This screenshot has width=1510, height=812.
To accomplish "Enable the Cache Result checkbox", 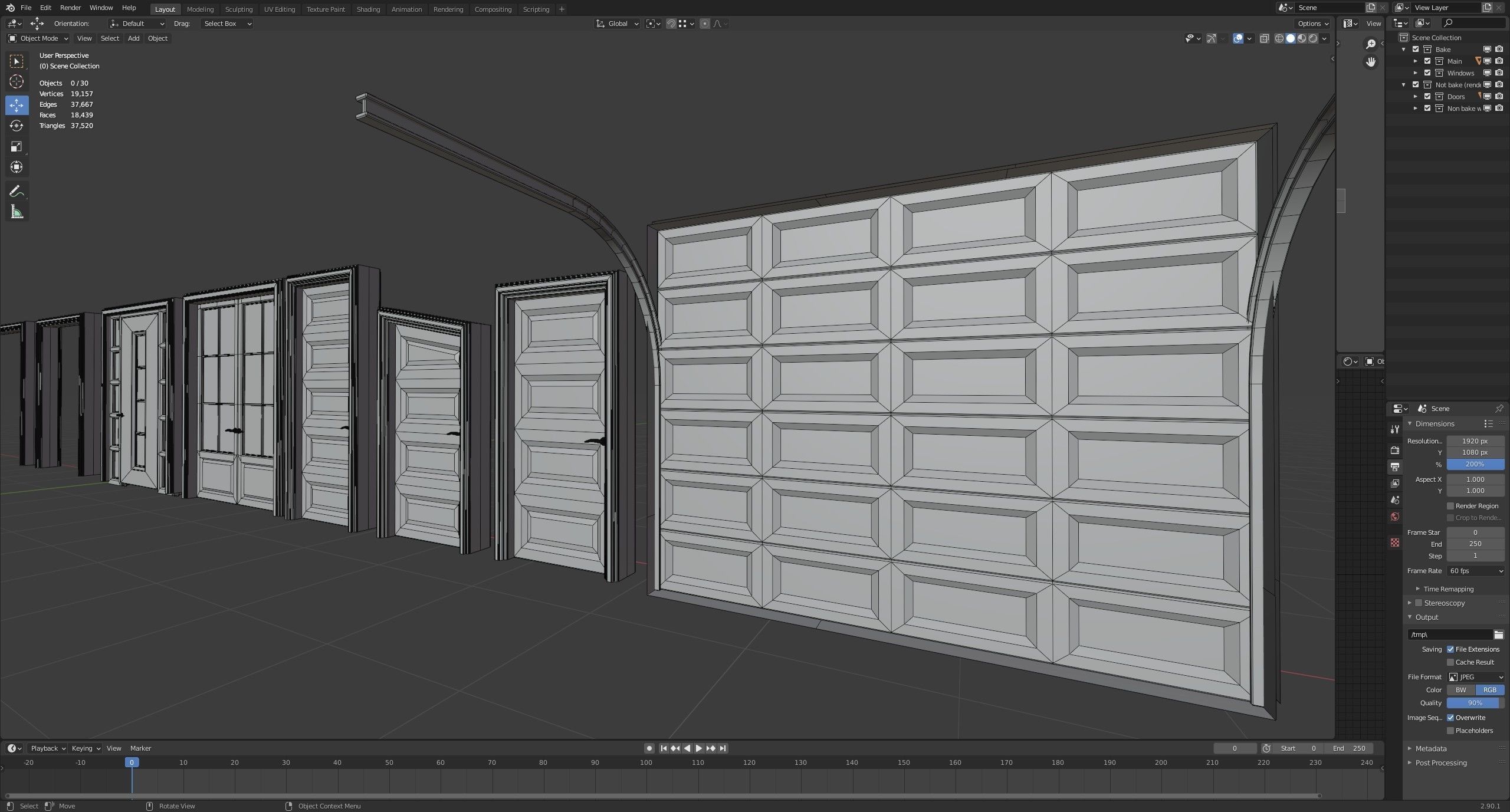I will (1450, 662).
